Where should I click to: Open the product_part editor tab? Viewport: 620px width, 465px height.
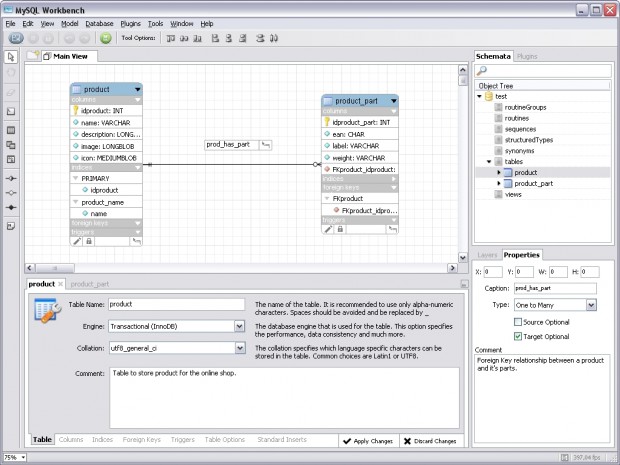90,284
